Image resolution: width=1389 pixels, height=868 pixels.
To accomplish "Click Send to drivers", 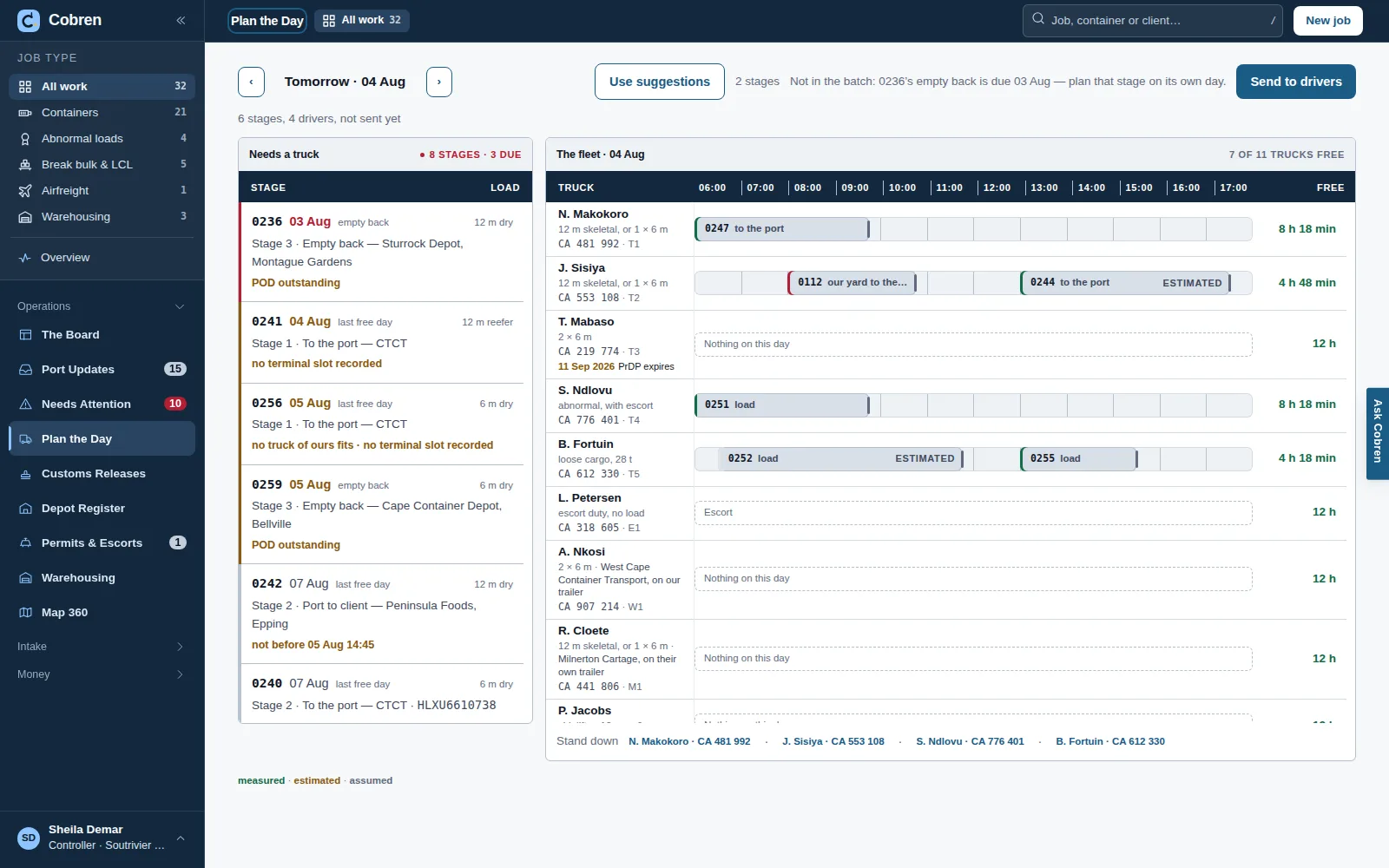I will click(1296, 82).
